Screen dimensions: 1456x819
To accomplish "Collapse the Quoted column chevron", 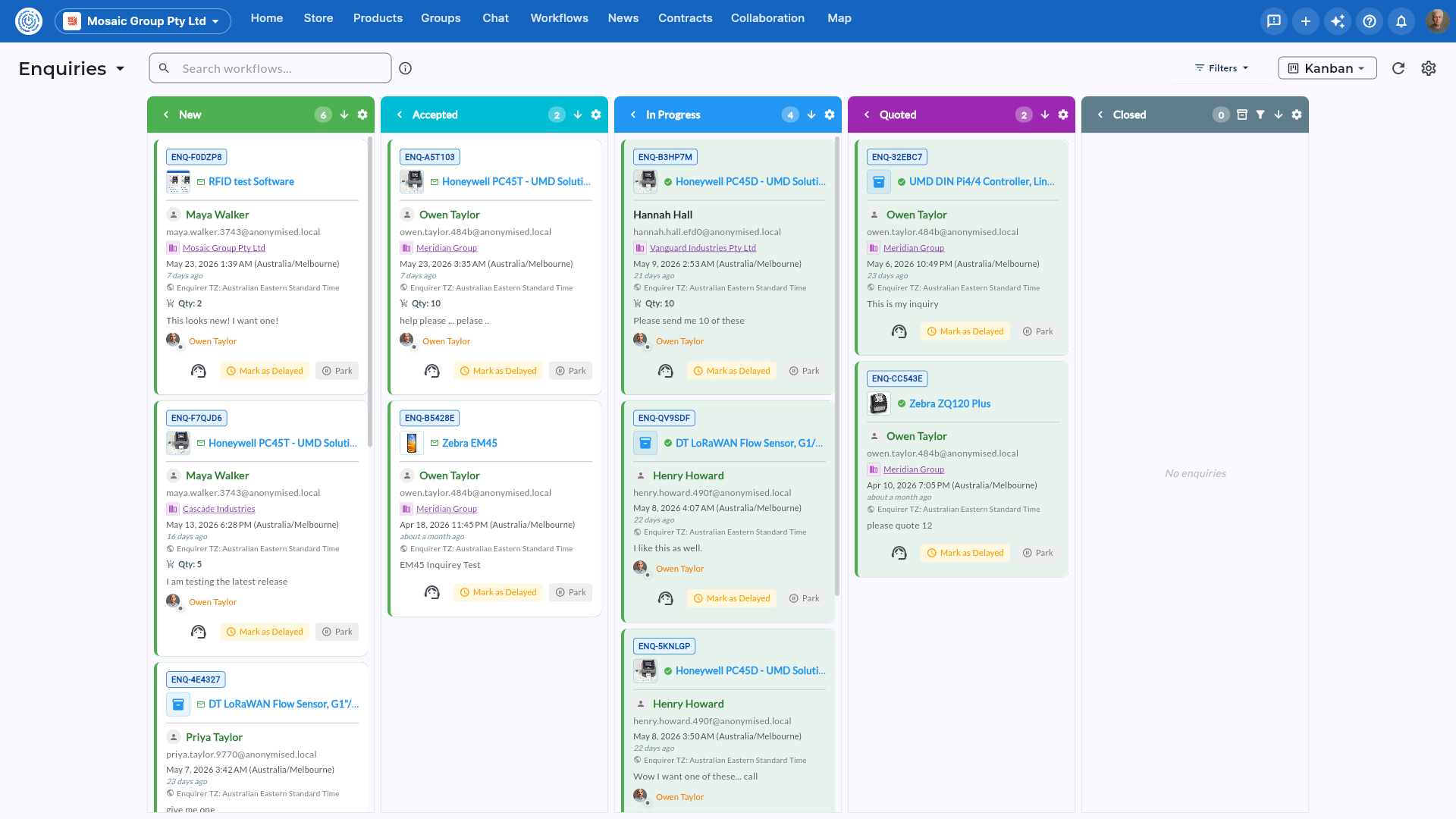I will [x=867, y=115].
